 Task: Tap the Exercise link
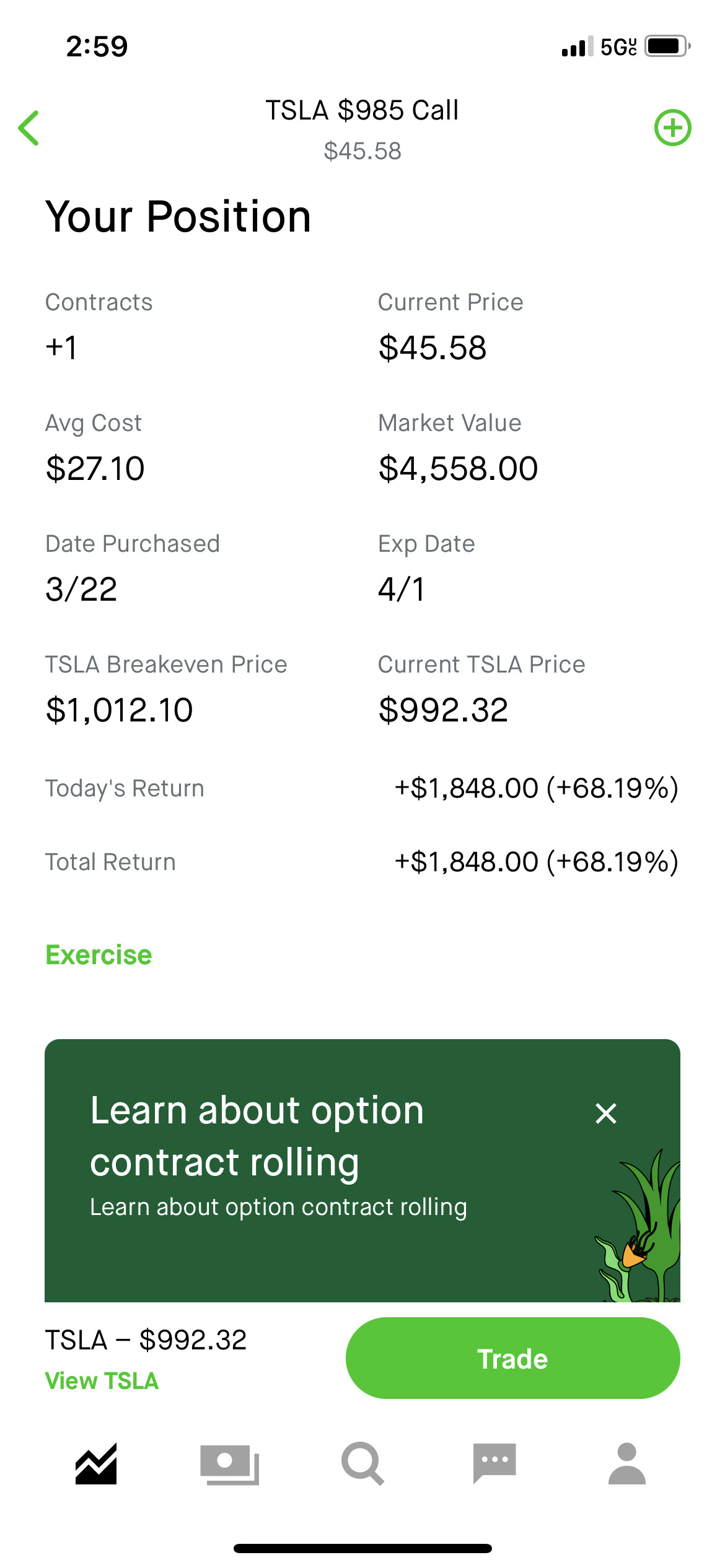click(99, 955)
